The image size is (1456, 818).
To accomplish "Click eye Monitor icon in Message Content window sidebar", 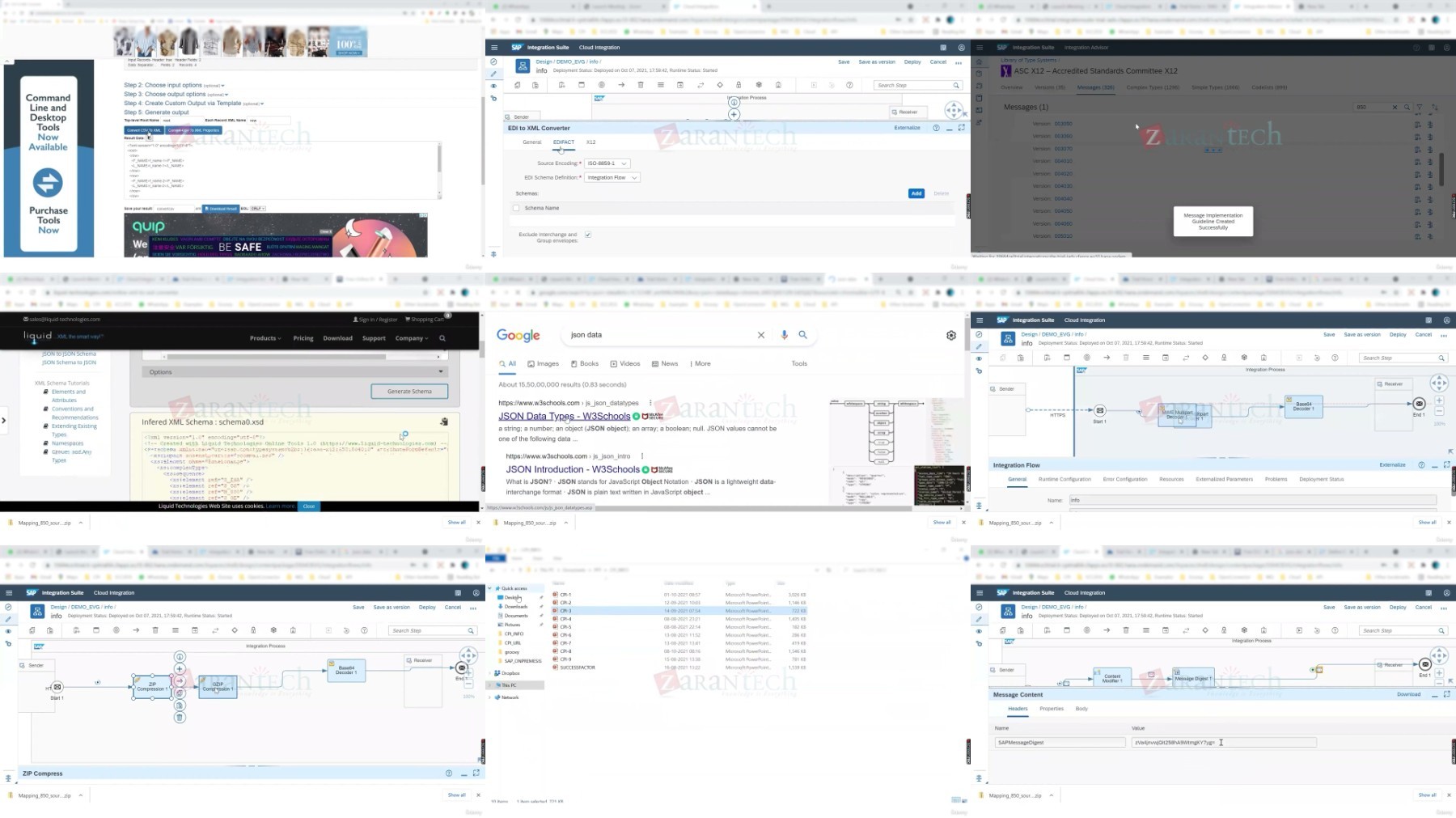I will click(979, 631).
